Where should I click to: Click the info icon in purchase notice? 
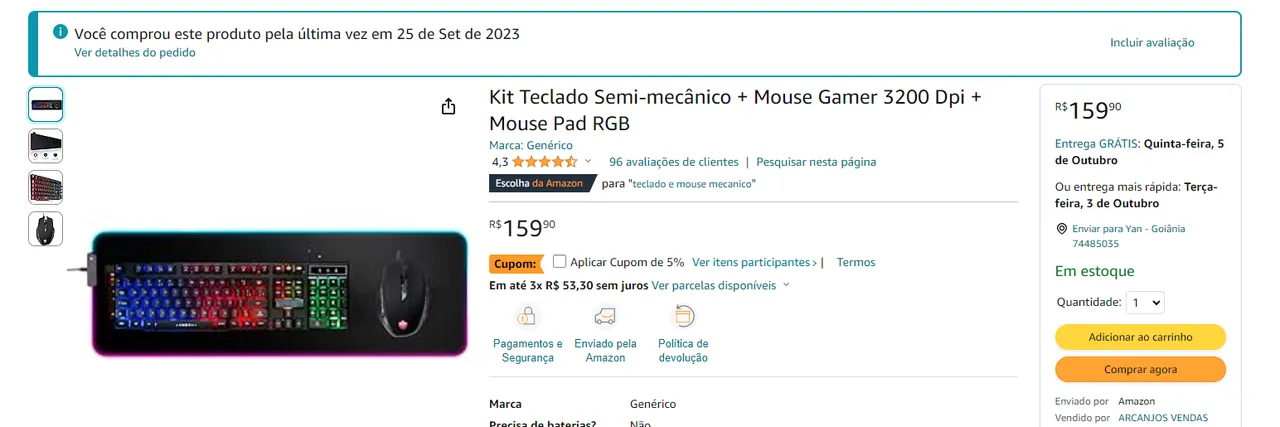[x=61, y=33]
